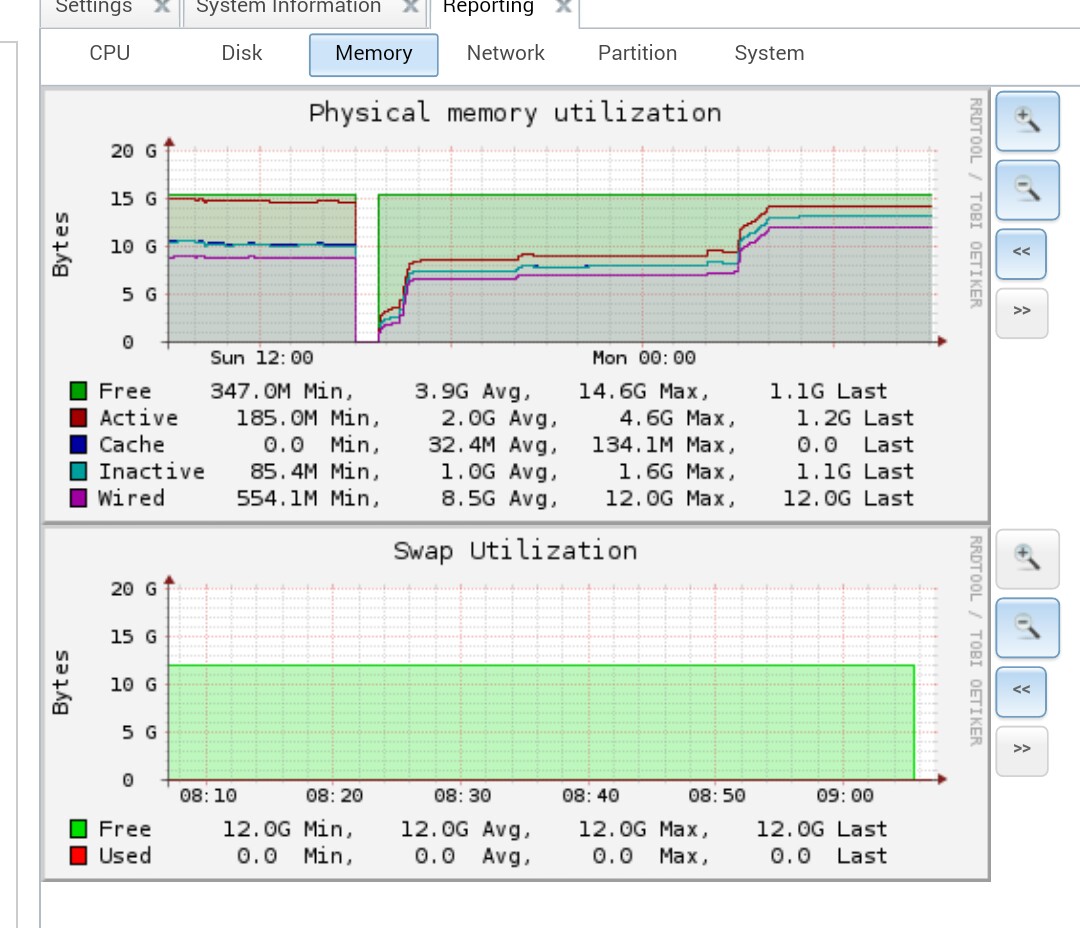Screen dimensions: 1080x928
Task: Switch to the Disk reporting tab
Action: [x=242, y=53]
